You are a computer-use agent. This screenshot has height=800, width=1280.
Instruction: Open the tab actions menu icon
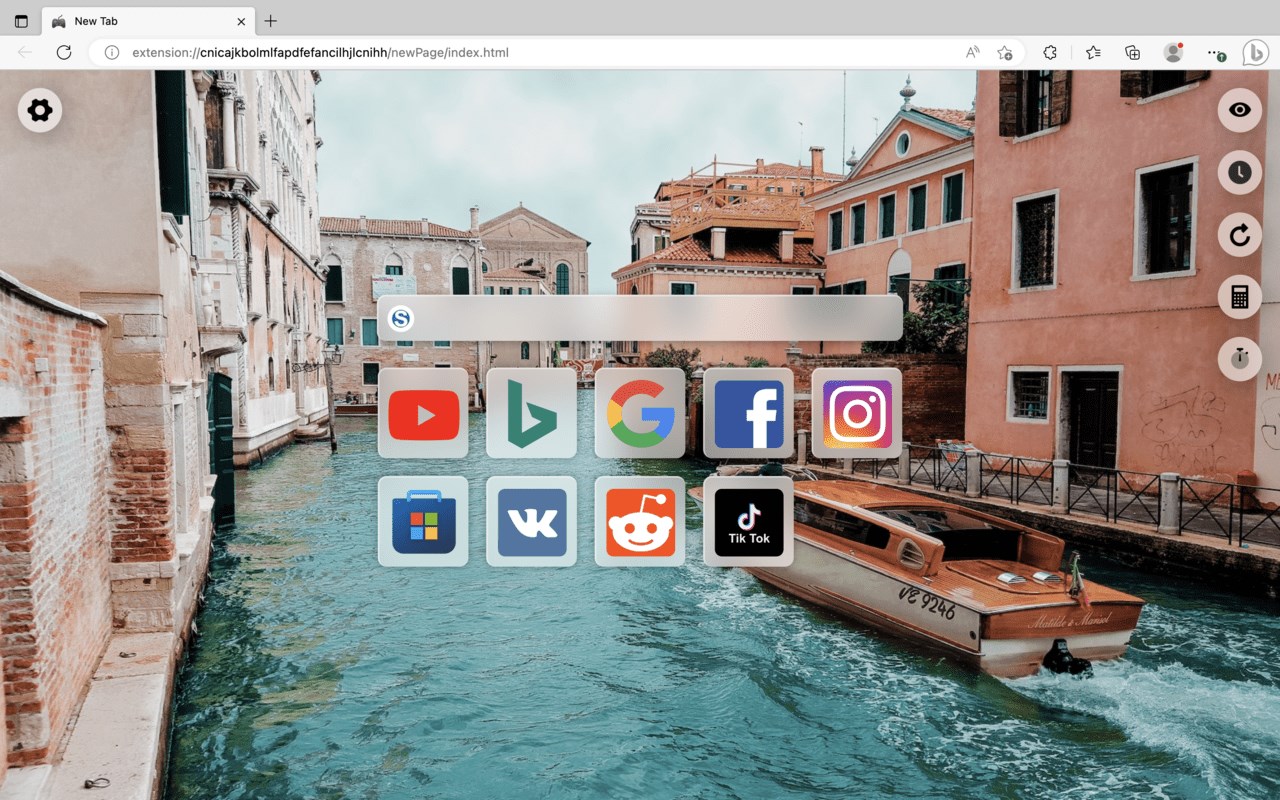point(21,21)
